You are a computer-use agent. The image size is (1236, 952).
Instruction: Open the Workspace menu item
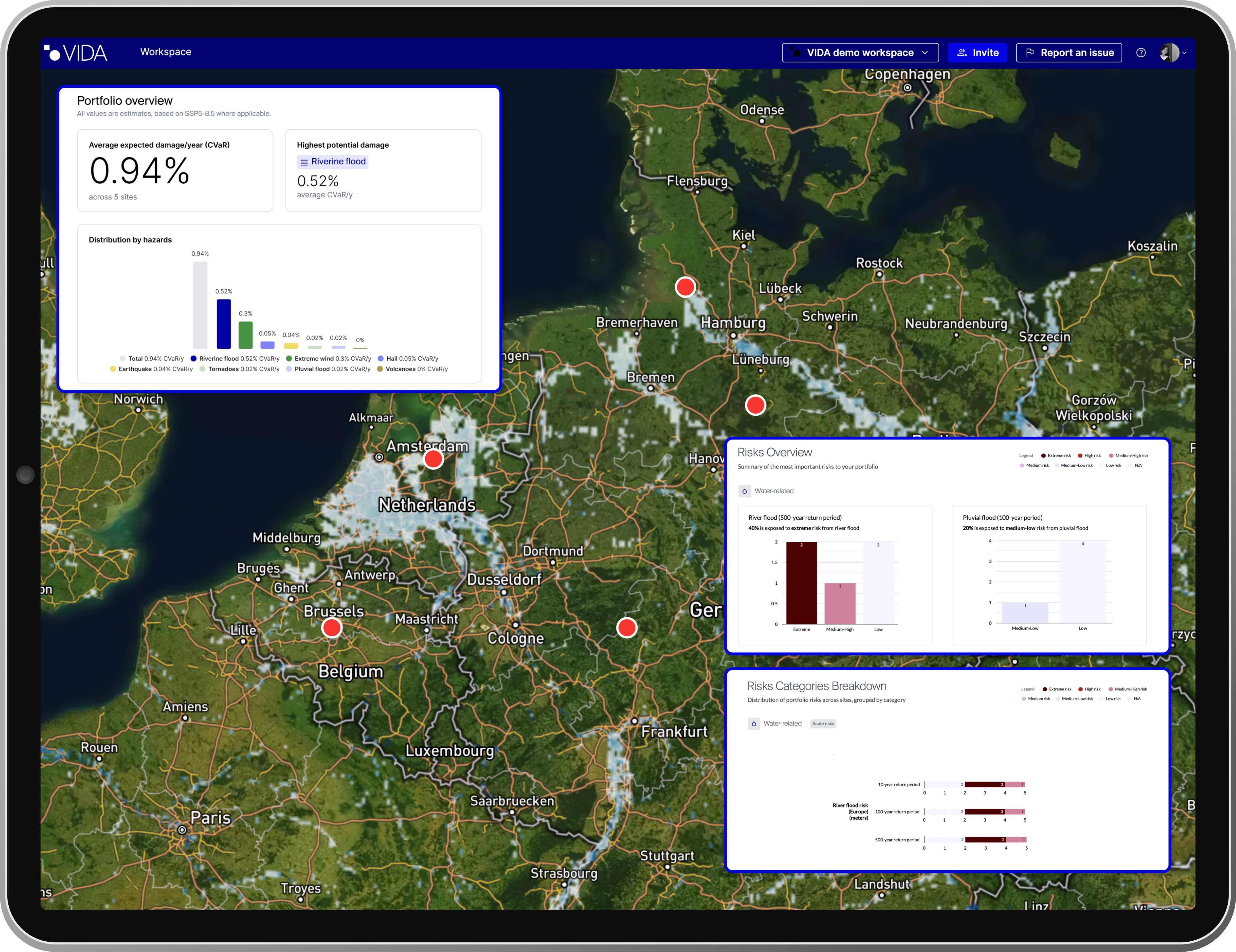(166, 52)
